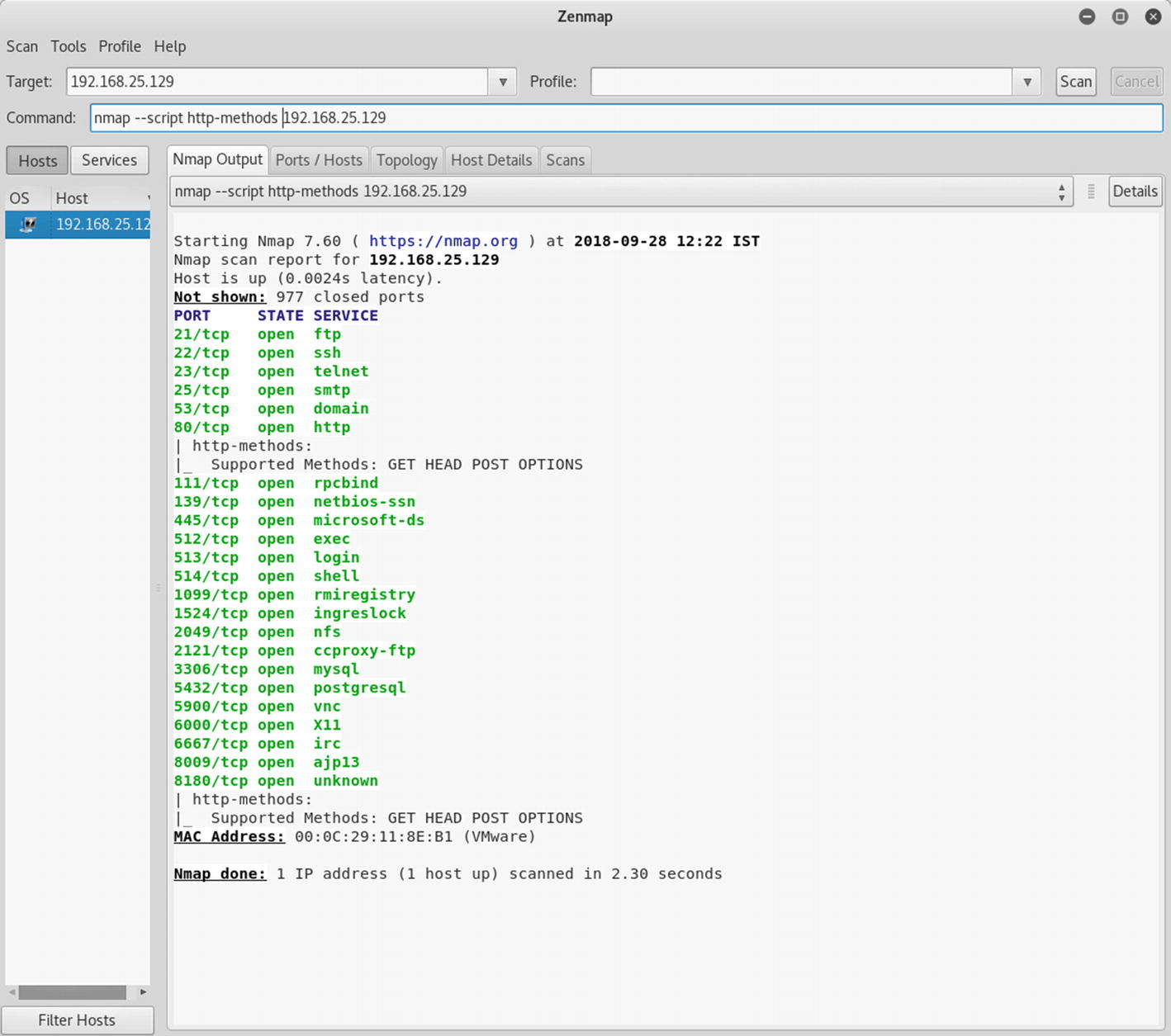The width and height of the screenshot is (1171, 1036).
Task: Maximize the Zenmap window
Action: click(1120, 17)
